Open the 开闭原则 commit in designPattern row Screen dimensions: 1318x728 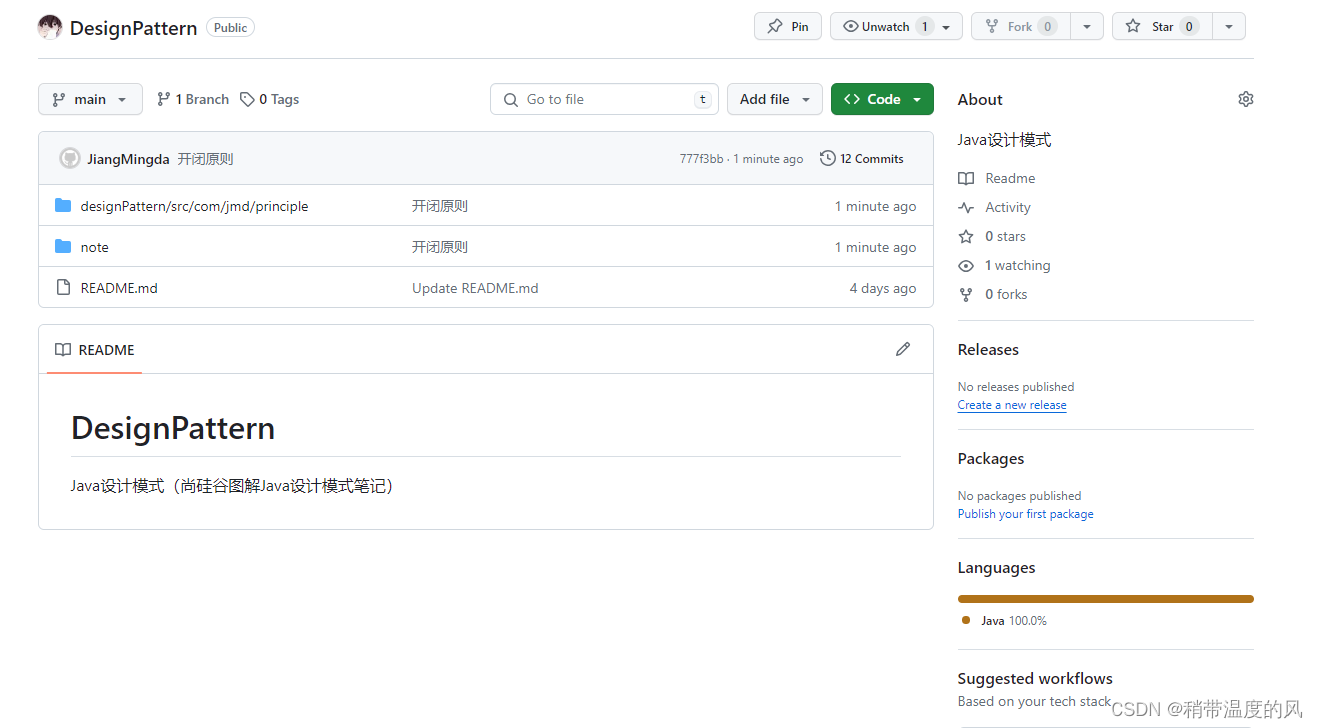[x=440, y=206]
